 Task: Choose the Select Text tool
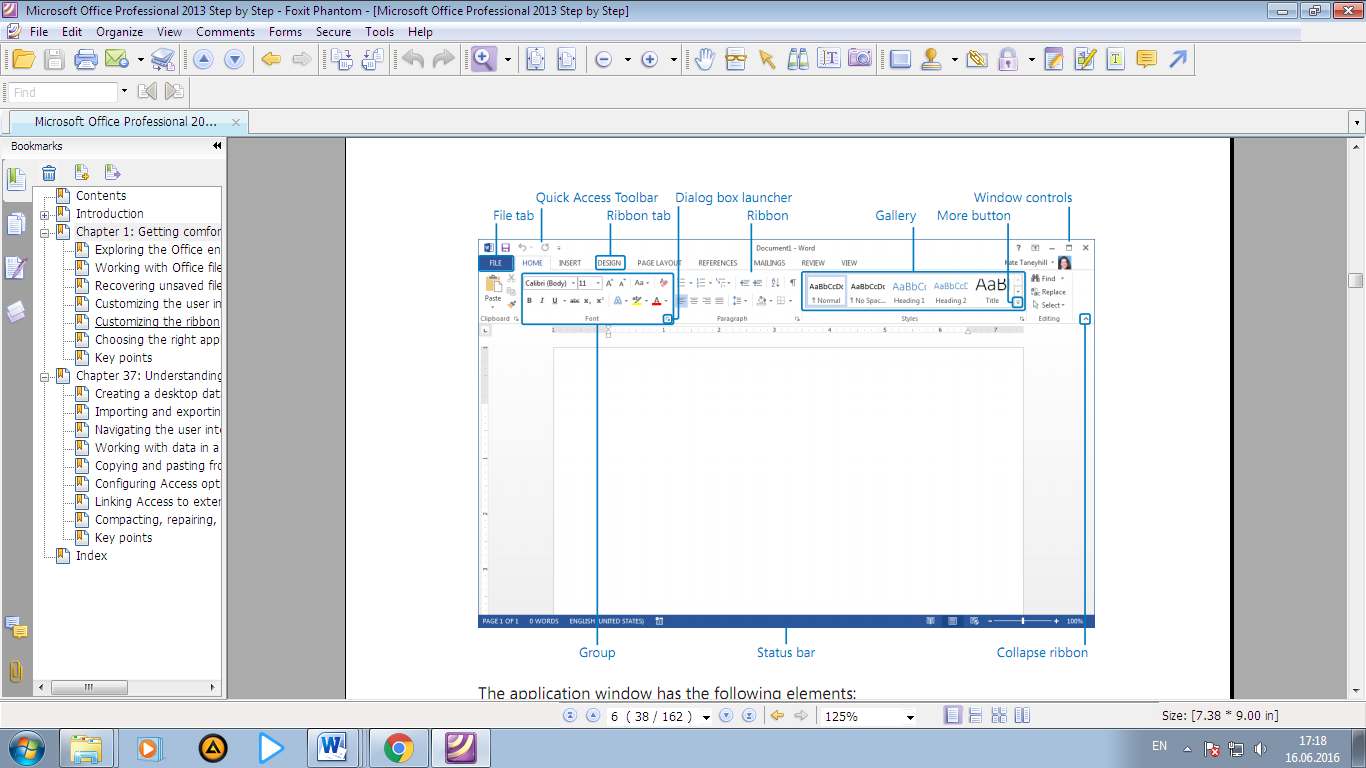(x=828, y=59)
